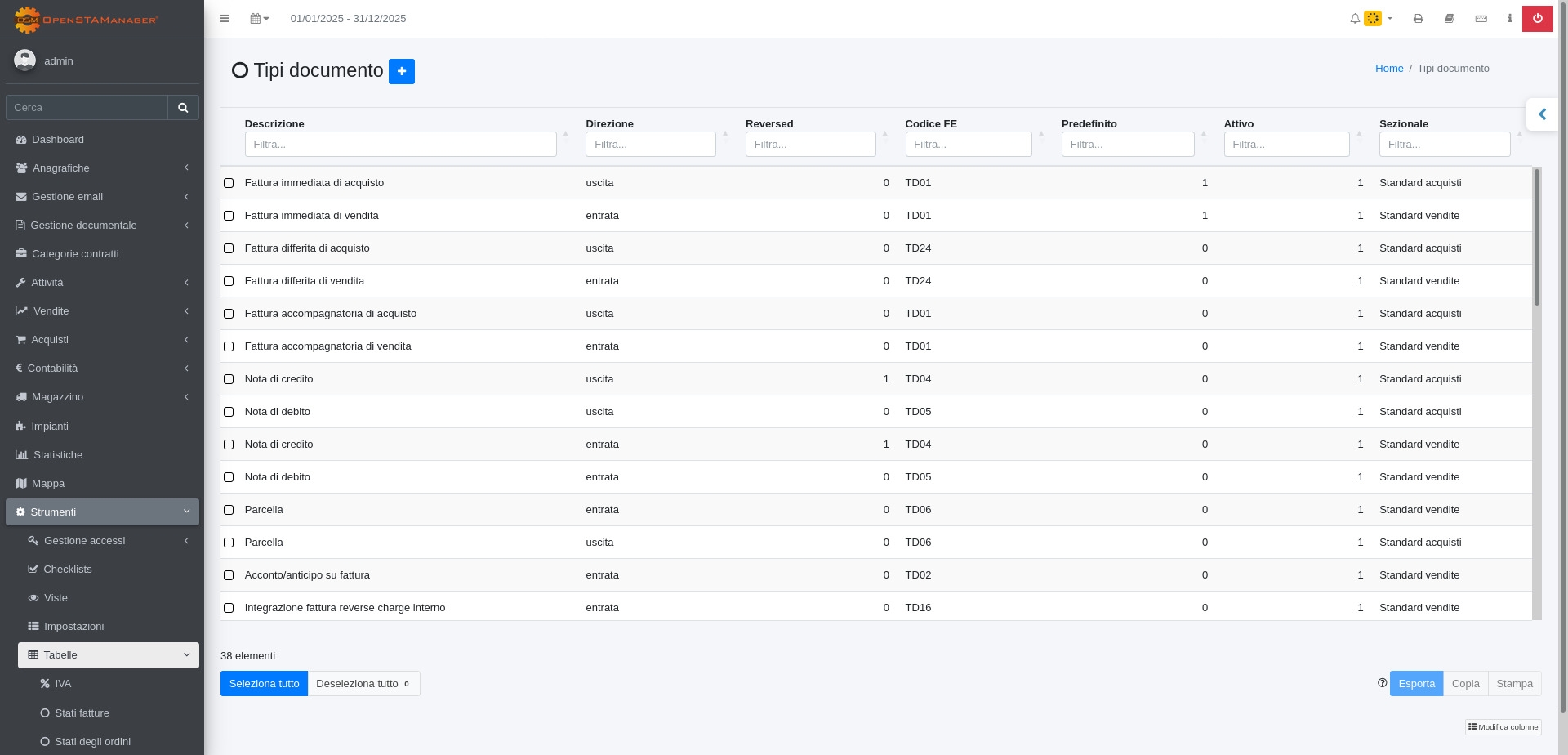
Task: Click the red power logout button
Action: click(x=1537, y=19)
